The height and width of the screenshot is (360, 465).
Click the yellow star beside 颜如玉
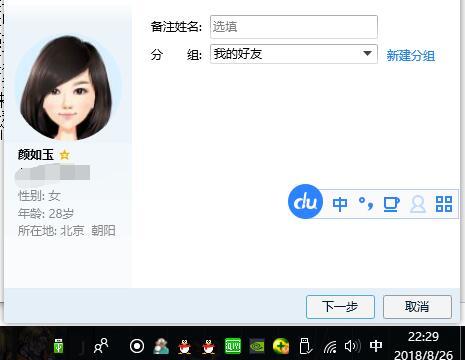pos(64,154)
